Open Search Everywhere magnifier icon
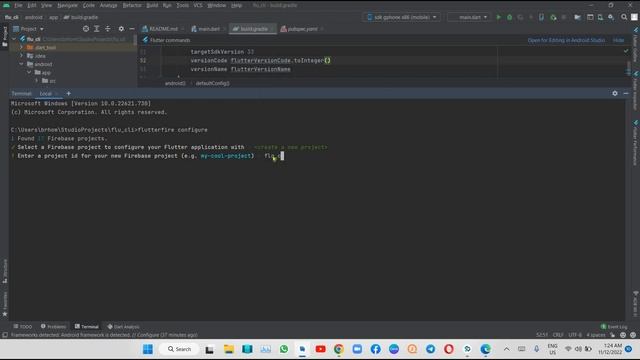The width and height of the screenshot is (640, 360). 624,17
